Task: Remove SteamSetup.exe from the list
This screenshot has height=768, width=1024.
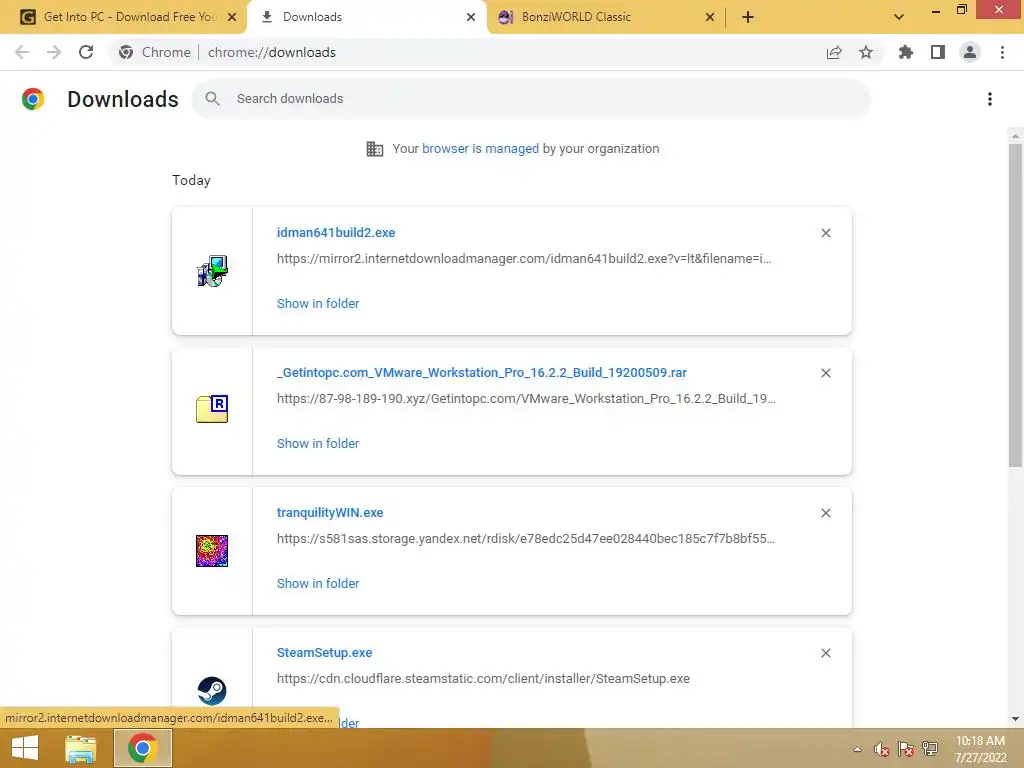Action: click(x=825, y=653)
